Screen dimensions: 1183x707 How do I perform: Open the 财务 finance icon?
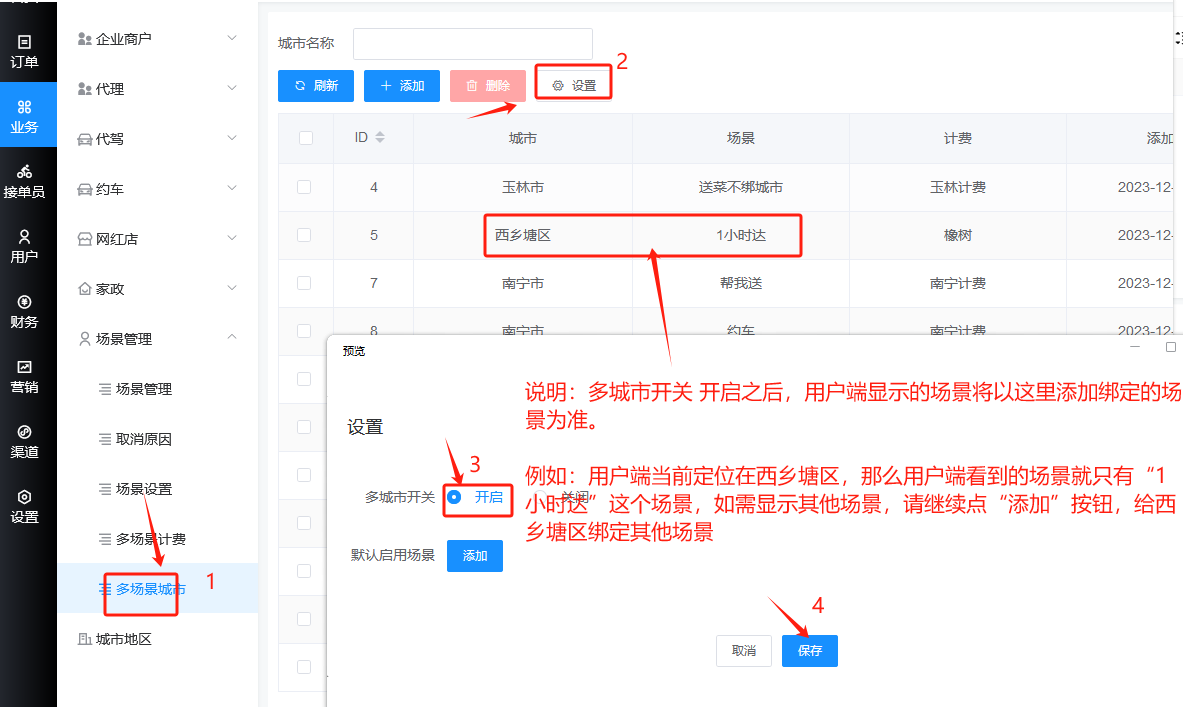[24, 302]
